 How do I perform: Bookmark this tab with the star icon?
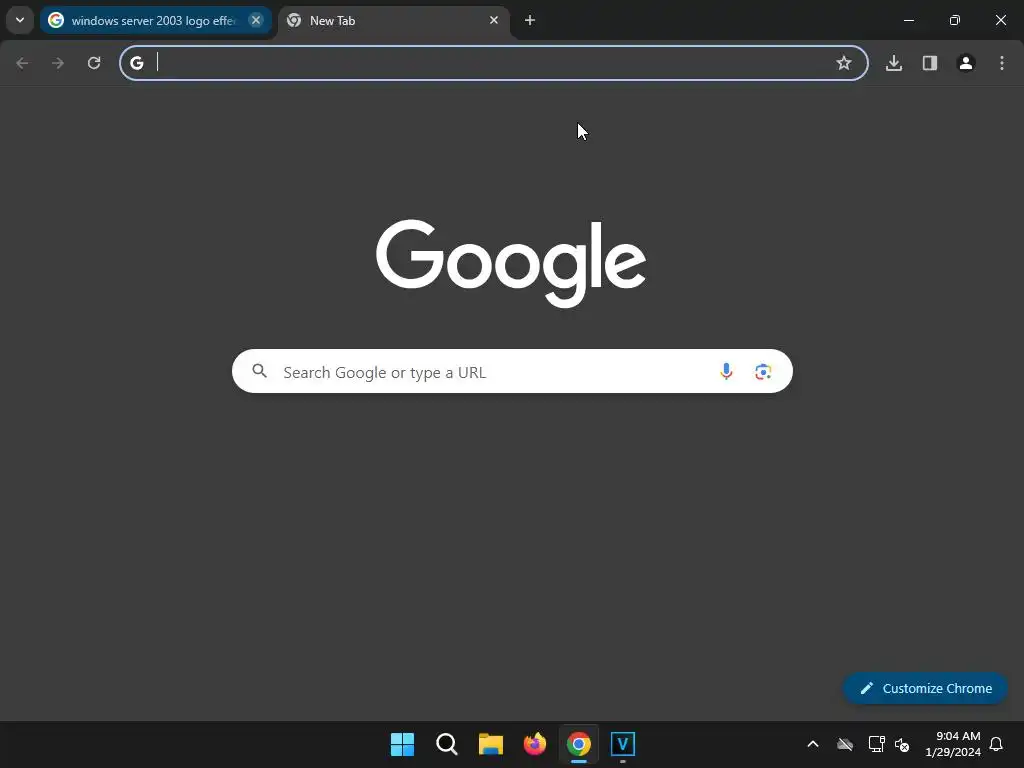point(844,63)
